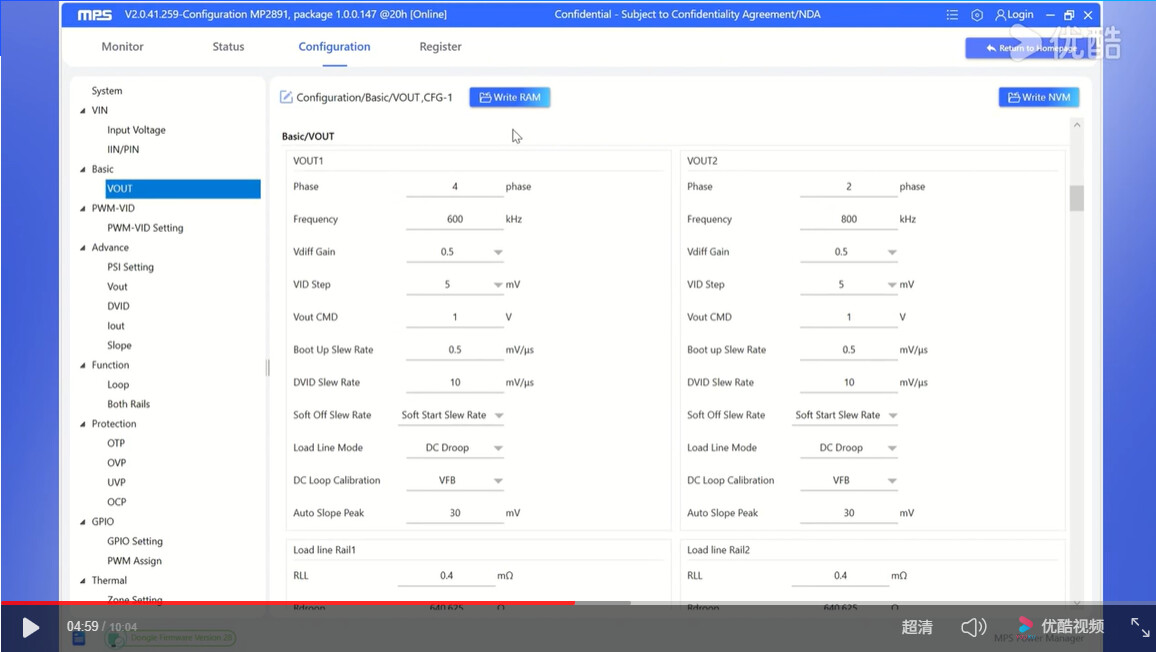The image size is (1156, 652).
Task: Open settings via the hexagon gear icon
Action: pyautogui.click(x=977, y=15)
